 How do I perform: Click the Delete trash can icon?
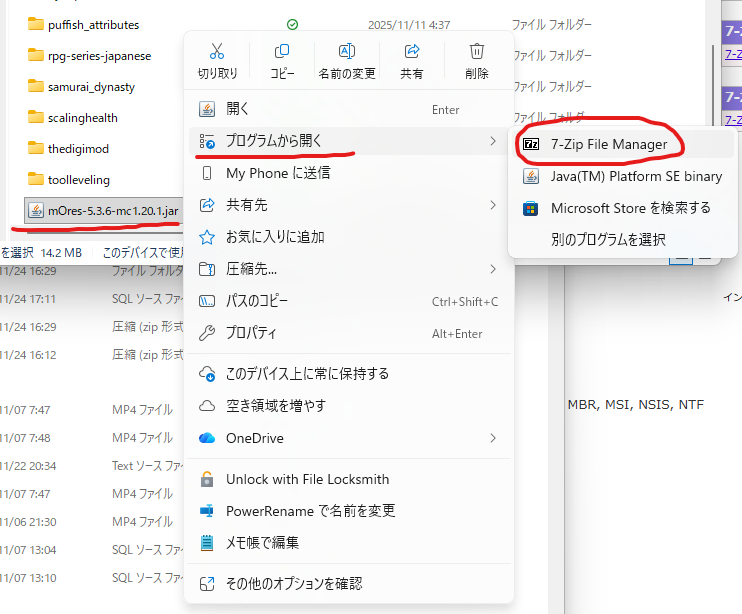(477, 51)
